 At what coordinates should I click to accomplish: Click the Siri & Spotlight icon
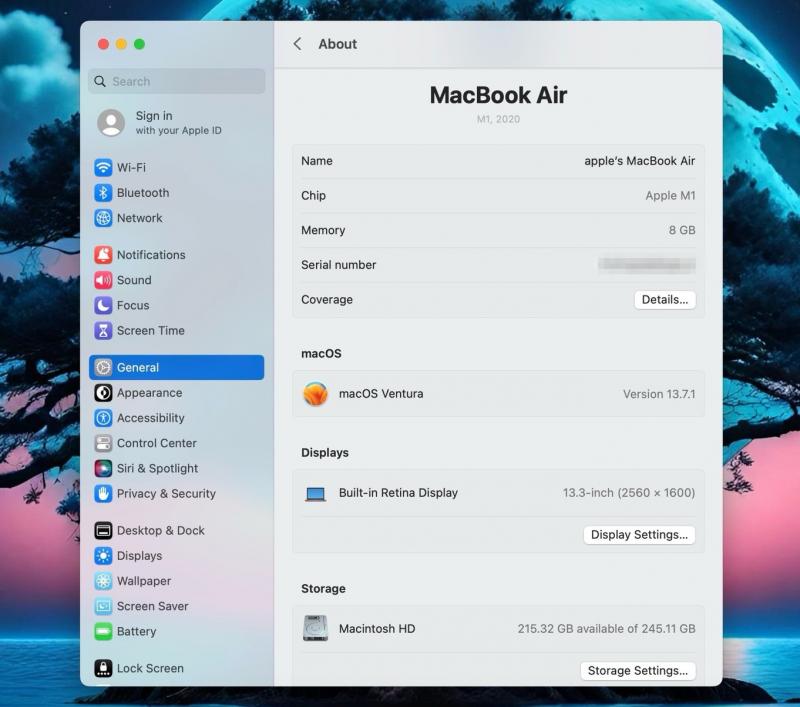point(103,468)
